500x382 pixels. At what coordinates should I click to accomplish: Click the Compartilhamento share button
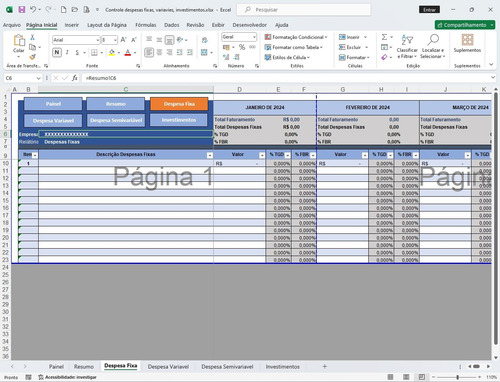(x=465, y=25)
